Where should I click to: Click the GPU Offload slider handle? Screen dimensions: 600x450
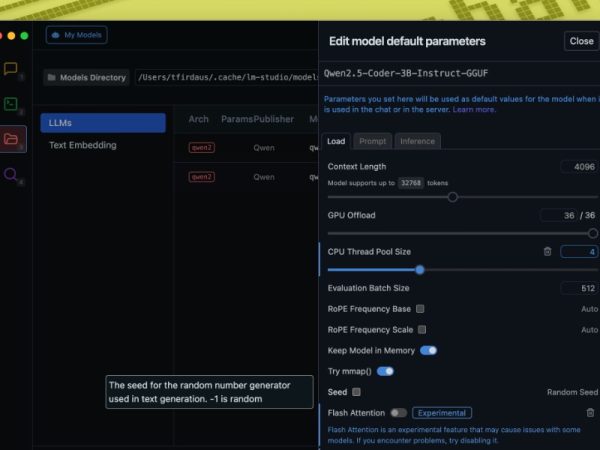[593, 233]
